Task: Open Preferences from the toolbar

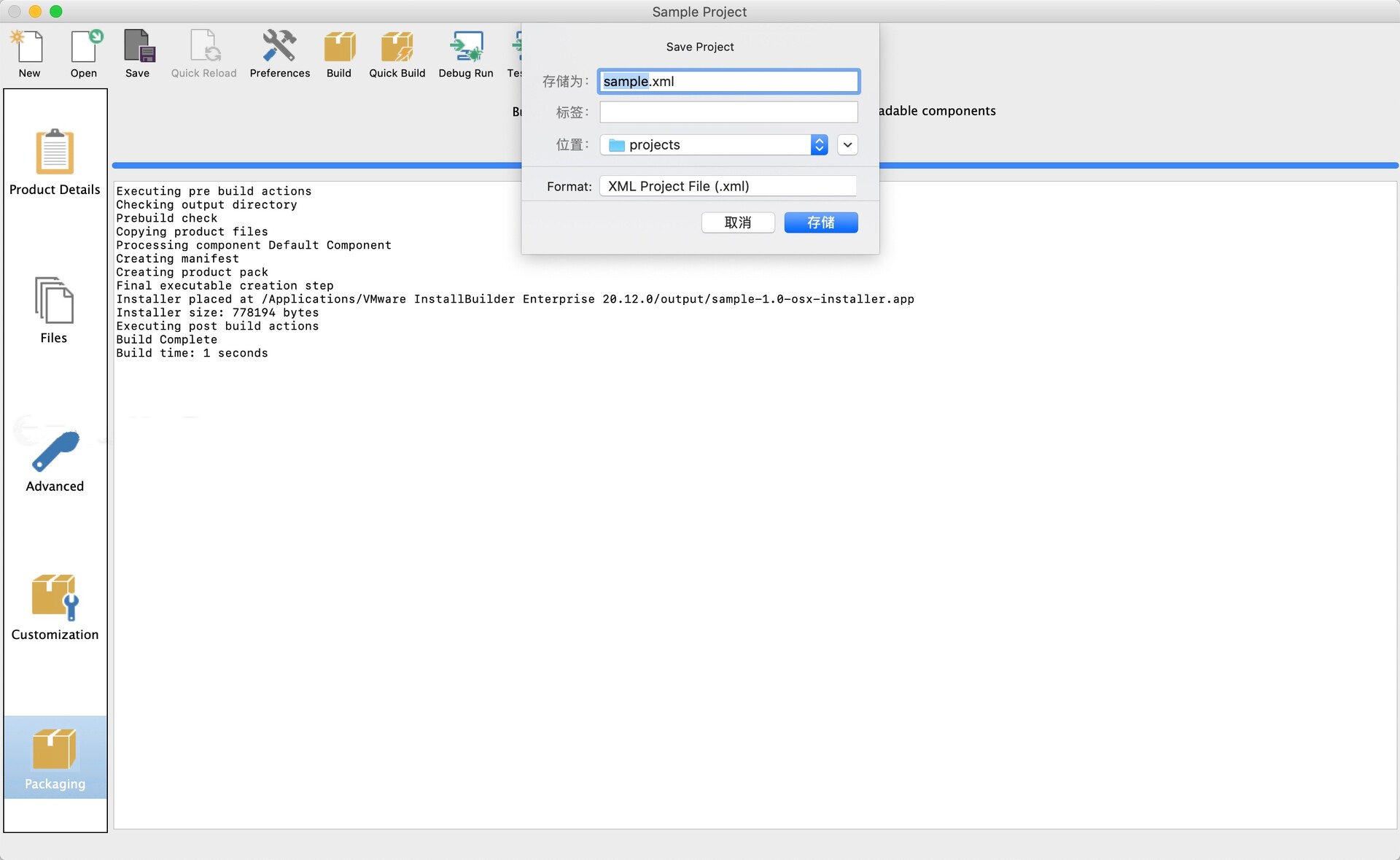Action: [x=280, y=53]
